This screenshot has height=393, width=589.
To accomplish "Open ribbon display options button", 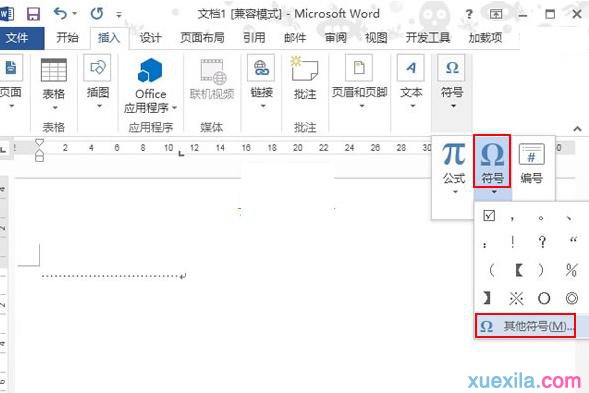I will coord(496,14).
